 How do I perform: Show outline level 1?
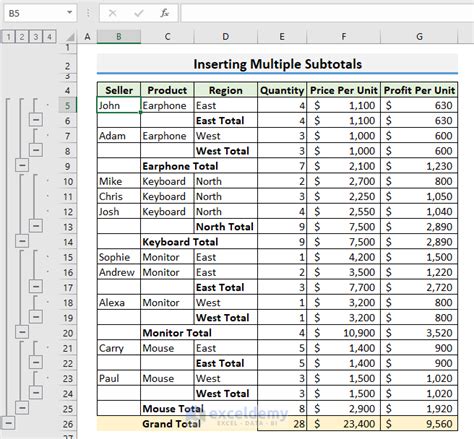(8, 37)
